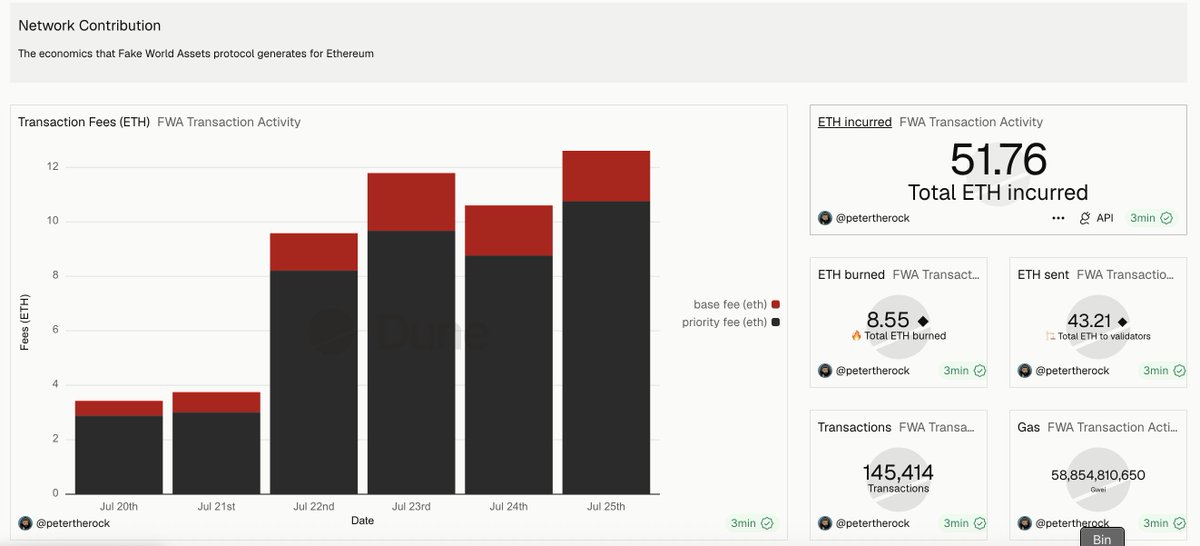
Task: Click petertherock avatar on ETH burned card
Action: pyautogui.click(x=825, y=370)
